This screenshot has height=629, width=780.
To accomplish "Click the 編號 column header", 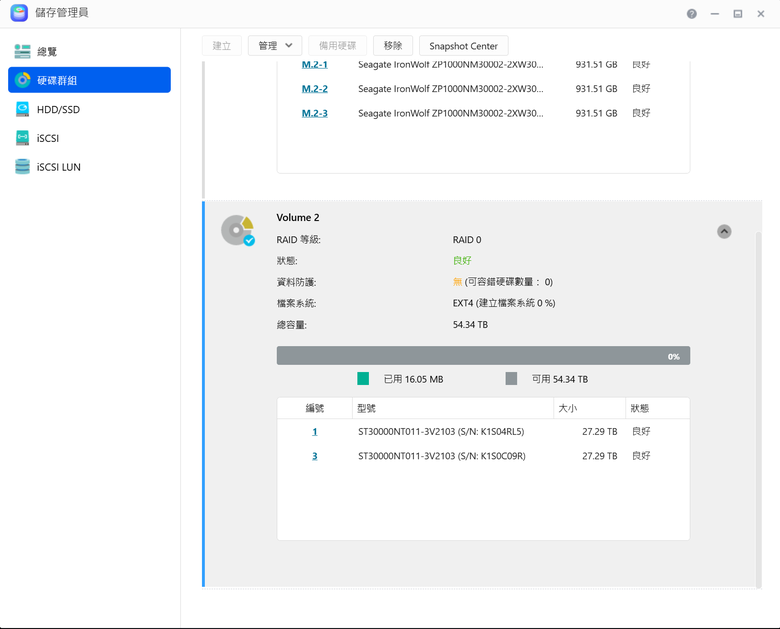I will coord(314,408).
